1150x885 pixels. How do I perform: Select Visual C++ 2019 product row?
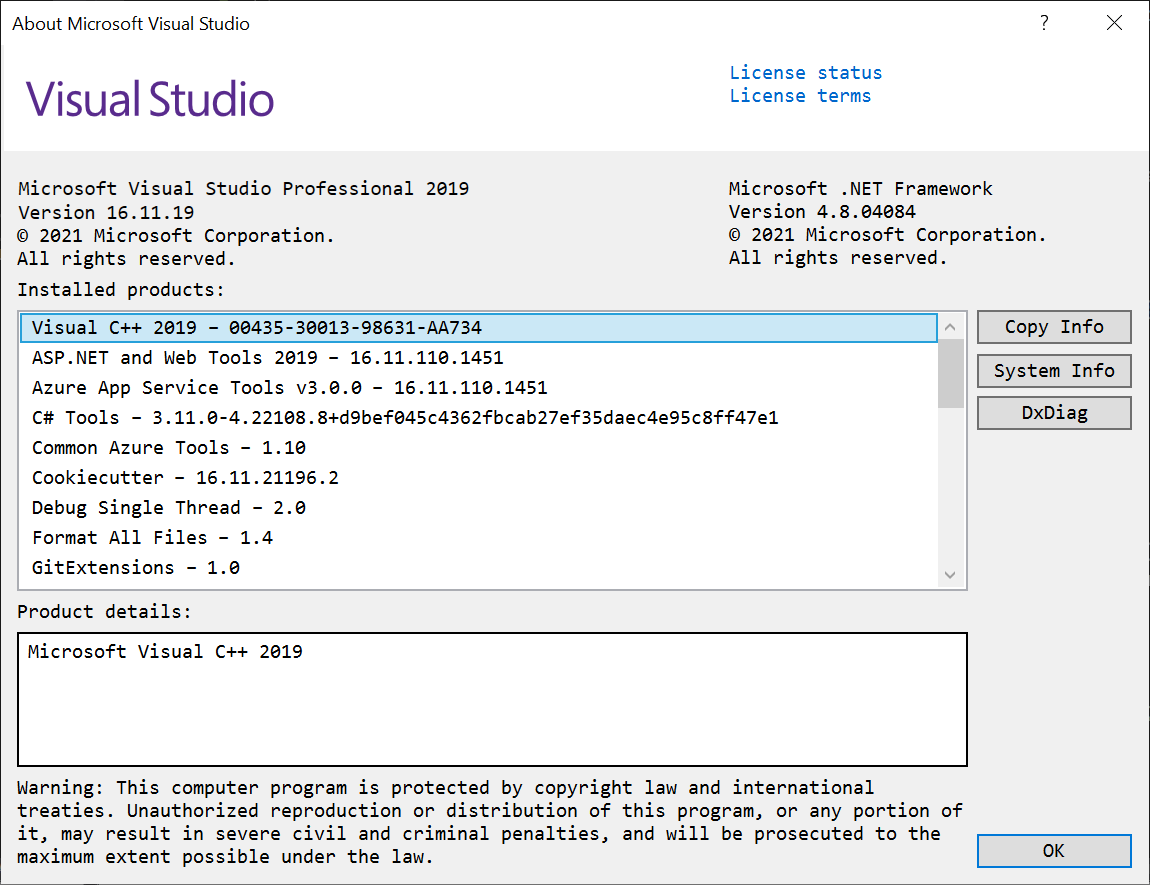coord(479,328)
